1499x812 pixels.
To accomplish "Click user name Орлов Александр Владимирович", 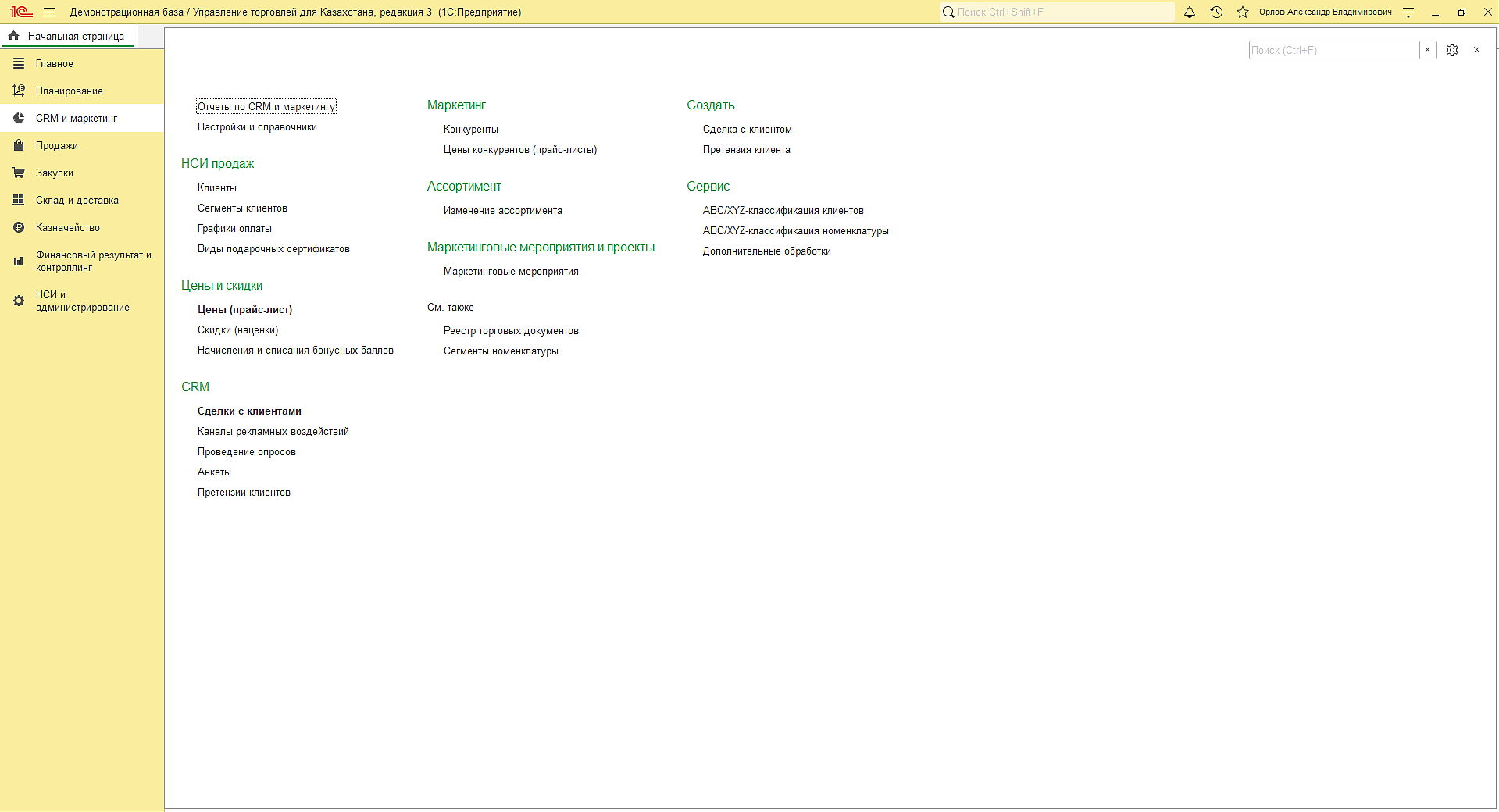I will point(1326,12).
